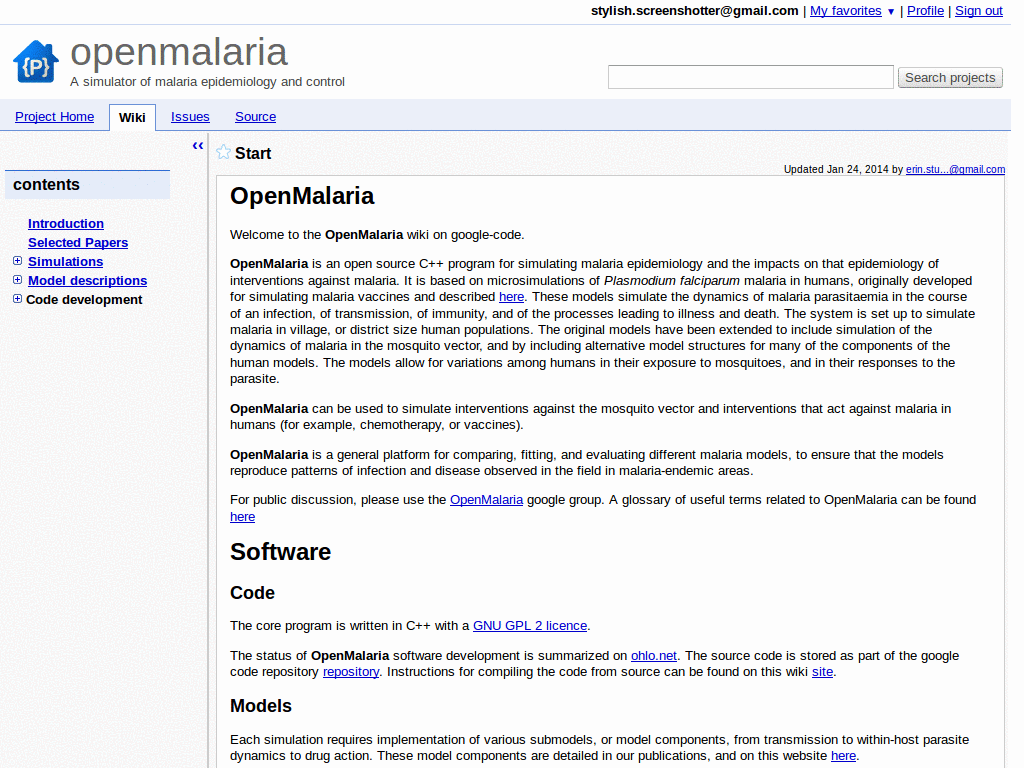This screenshot has height=768, width=1024.
Task: Open the Project Home tab
Action: 54,116
